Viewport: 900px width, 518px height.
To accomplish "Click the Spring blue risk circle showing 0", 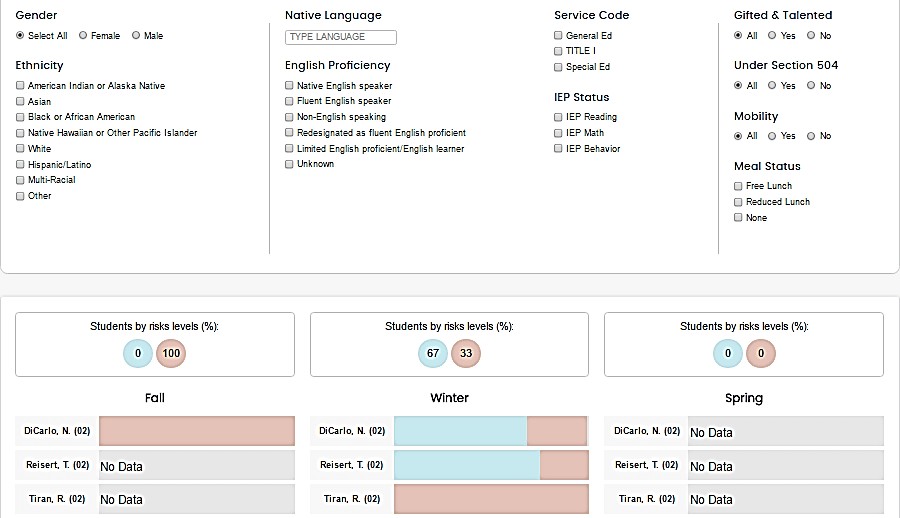I will tap(728, 353).
